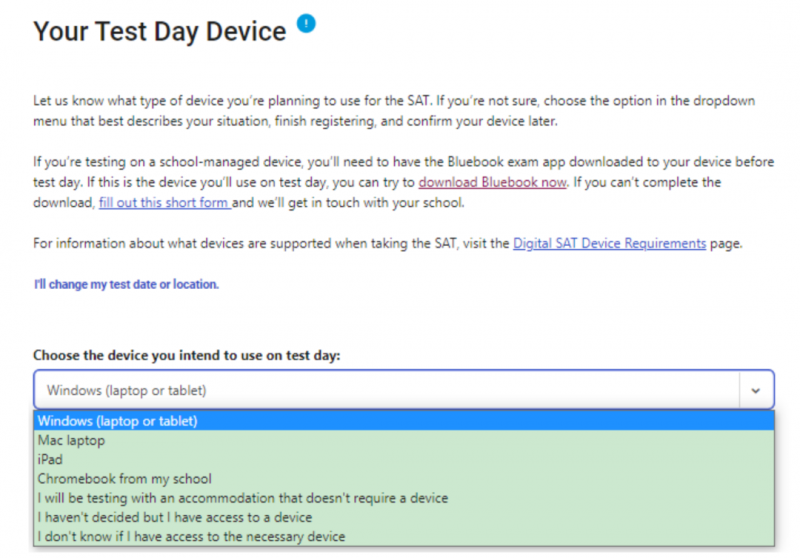The image size is (800, 558).
Task: Click the Your Test Day Device heading
Action: 160,31
